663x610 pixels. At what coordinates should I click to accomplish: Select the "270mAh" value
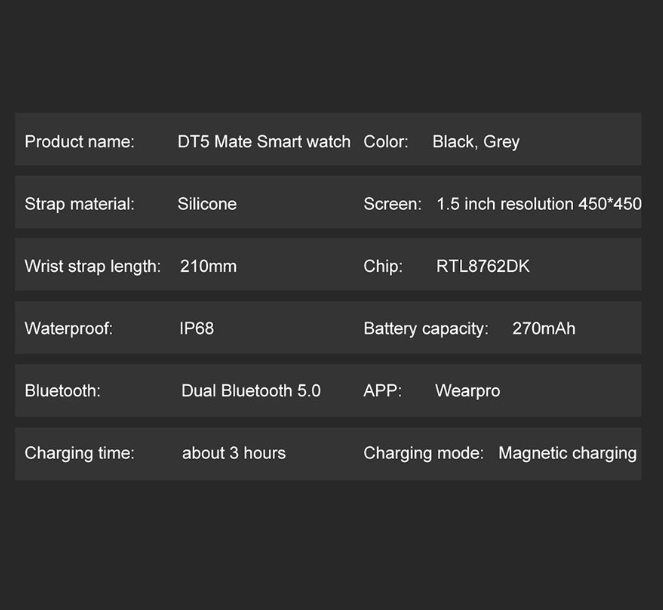point(543,328)
